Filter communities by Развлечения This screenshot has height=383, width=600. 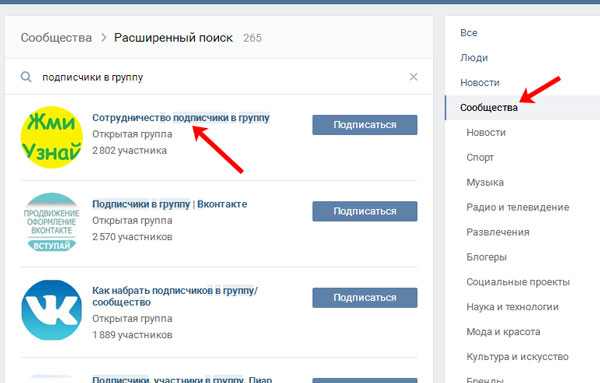(x=498, y=232)
